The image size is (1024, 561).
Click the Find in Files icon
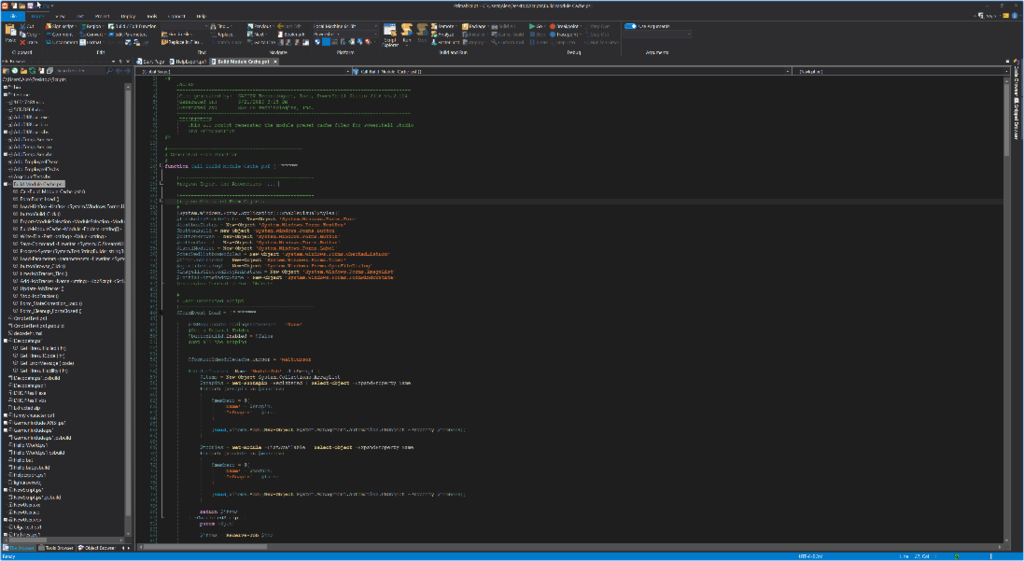[x=165, y=34]
